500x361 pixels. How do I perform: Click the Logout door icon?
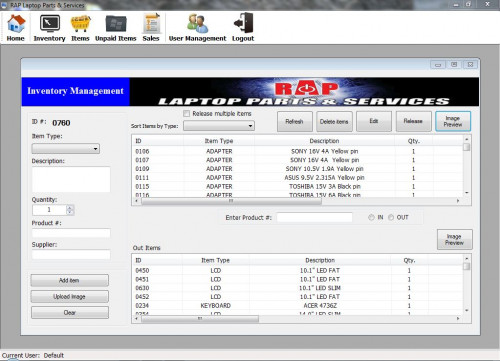[x=243, y=23]
